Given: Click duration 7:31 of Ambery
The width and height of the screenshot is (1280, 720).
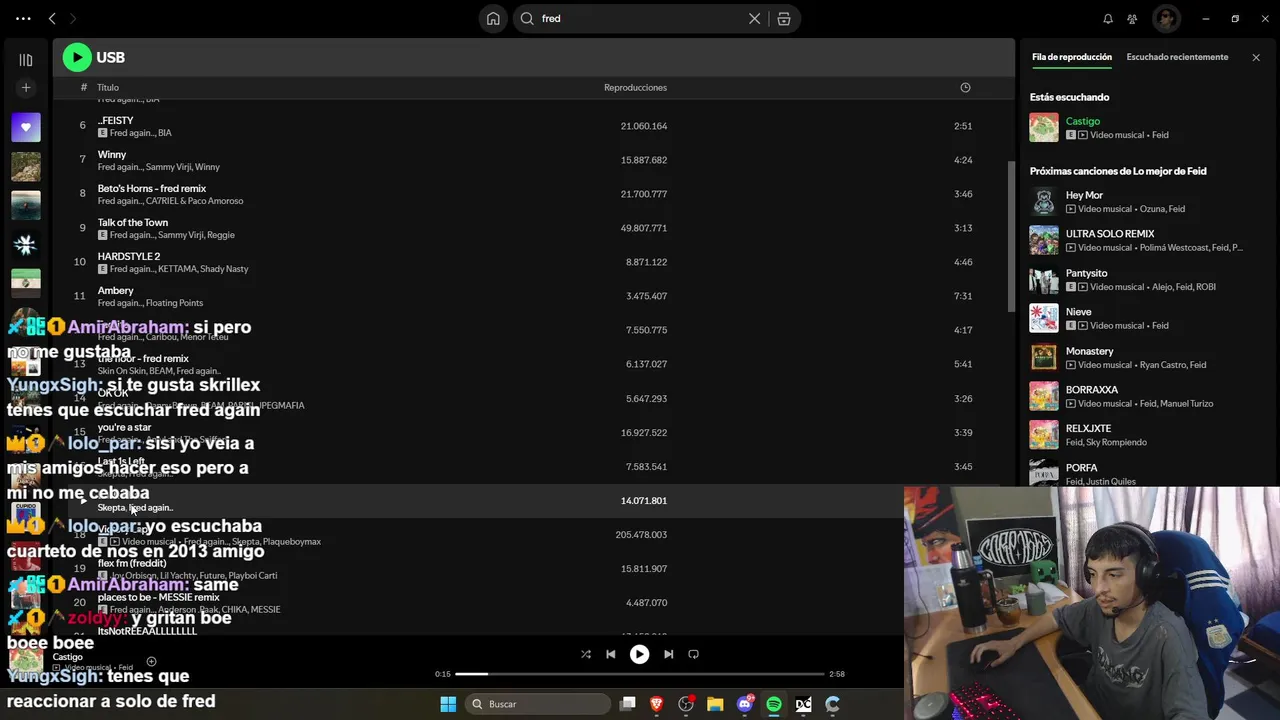Looking at the screenshot, I should pos(963,296).
